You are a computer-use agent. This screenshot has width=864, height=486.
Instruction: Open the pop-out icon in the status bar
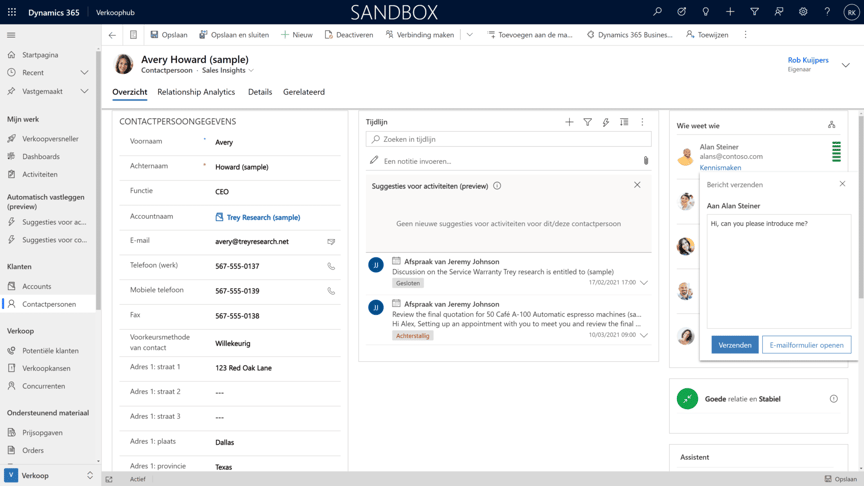(109, 479)
